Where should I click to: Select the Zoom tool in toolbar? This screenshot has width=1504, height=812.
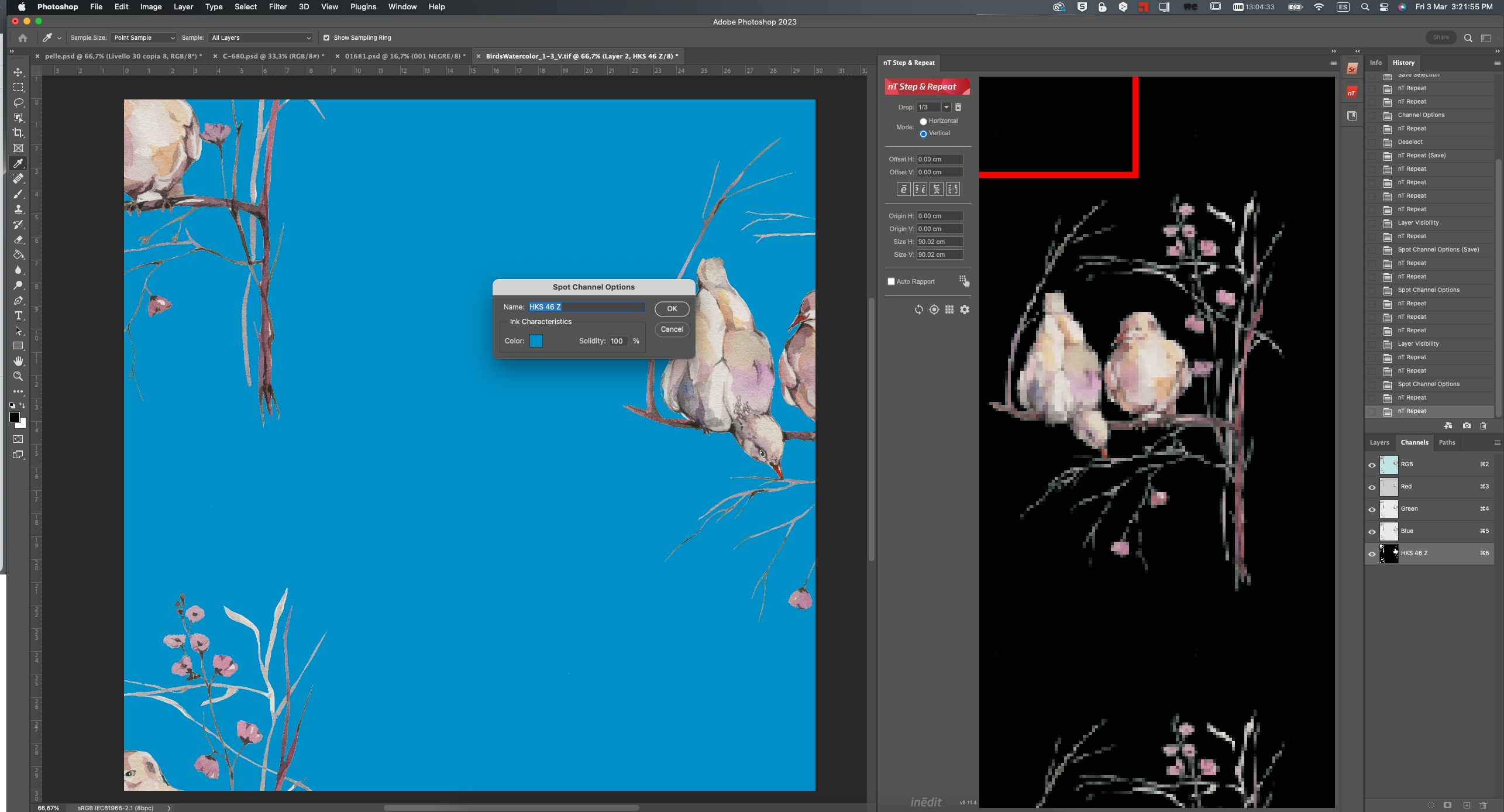click(x=18, y=376)
